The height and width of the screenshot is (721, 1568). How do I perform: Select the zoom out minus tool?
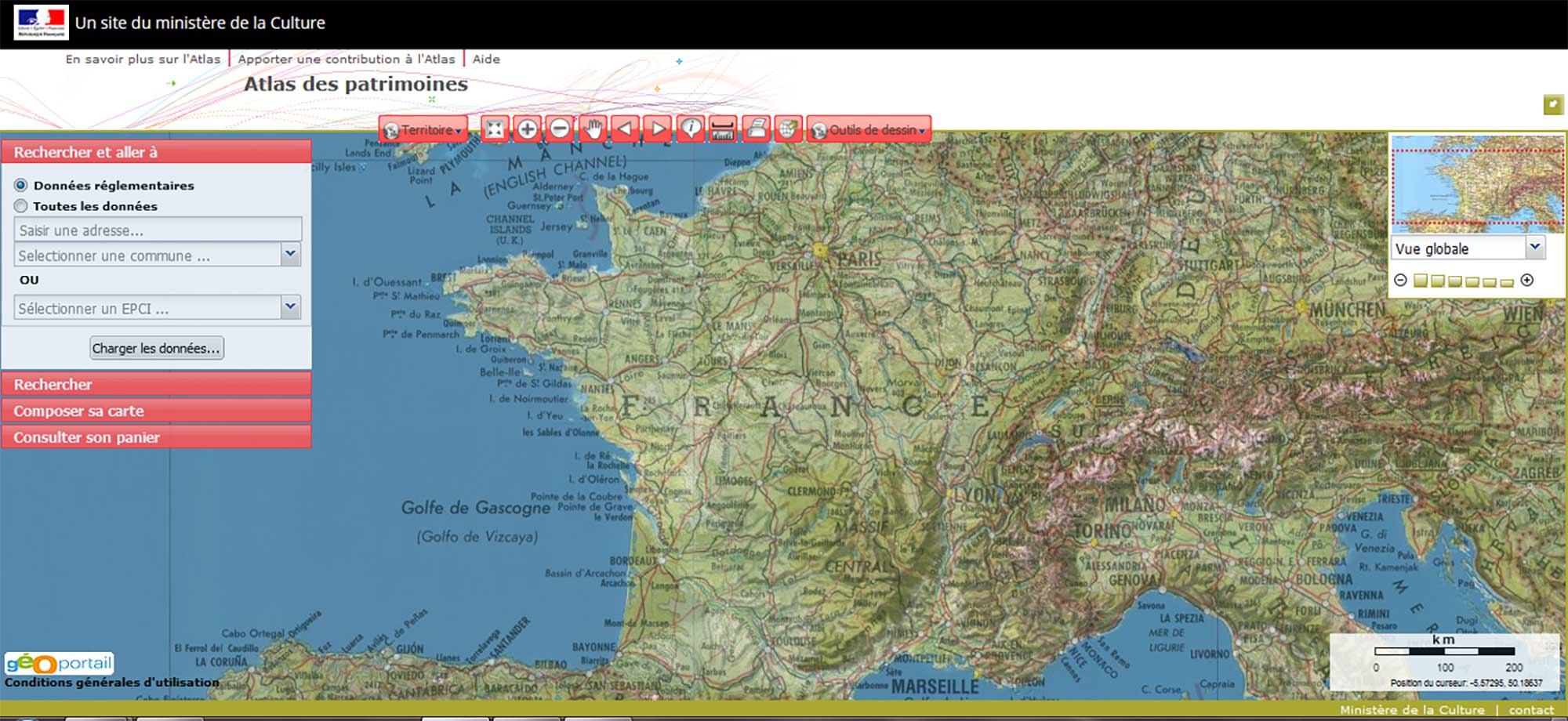560,129
